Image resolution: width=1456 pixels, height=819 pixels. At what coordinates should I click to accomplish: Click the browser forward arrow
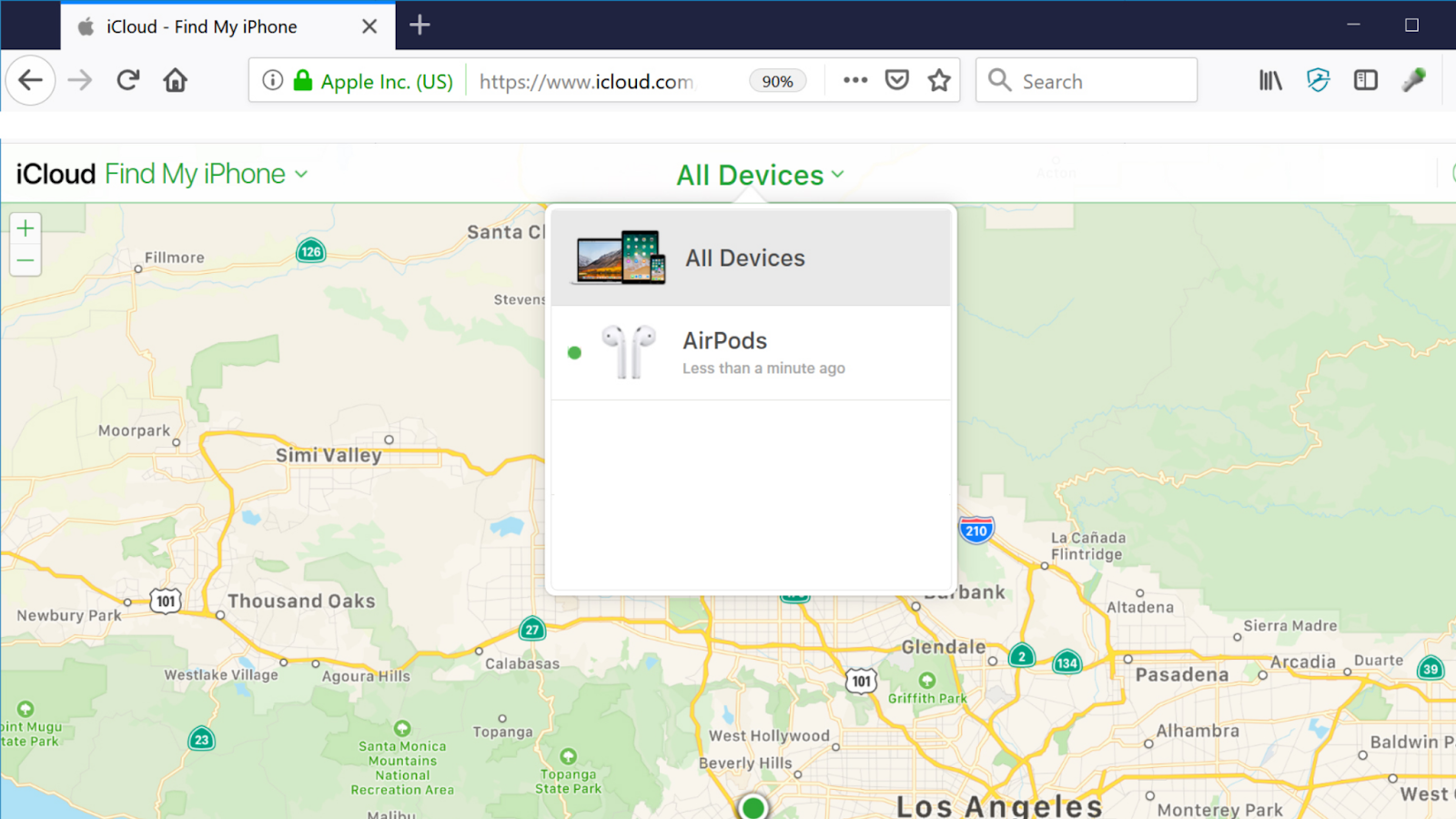[80, 80]
